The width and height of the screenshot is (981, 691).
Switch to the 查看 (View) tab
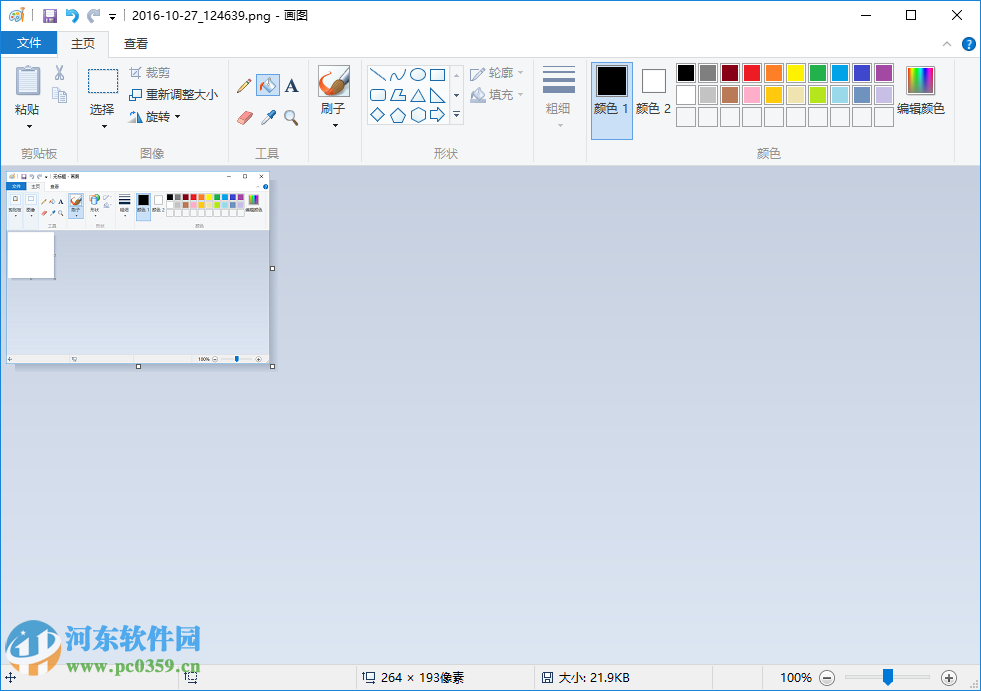(137, 43)
